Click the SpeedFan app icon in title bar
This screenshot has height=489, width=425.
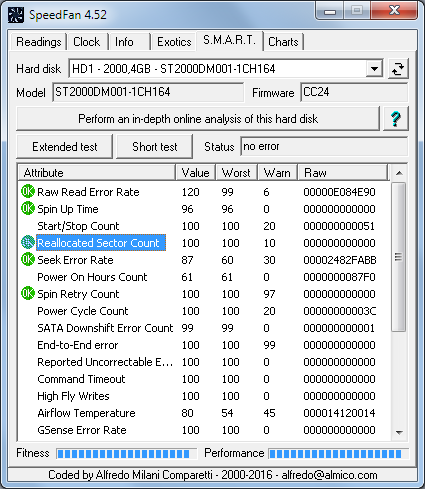tap(16, 15)
